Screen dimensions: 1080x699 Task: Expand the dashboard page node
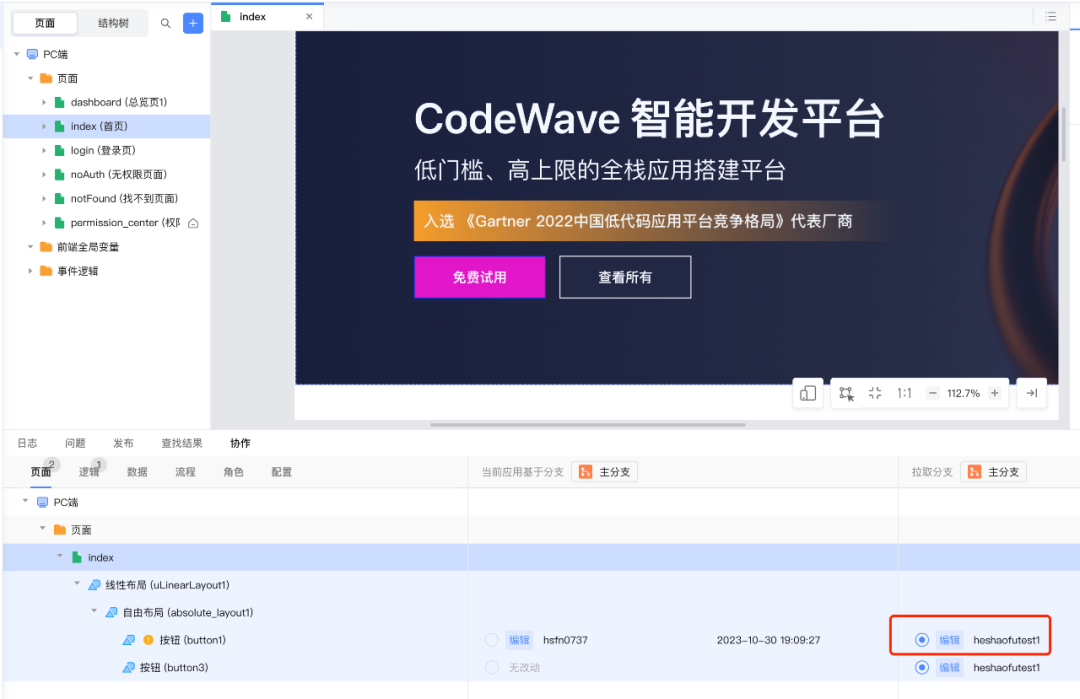pyautogui.click(x=44, y=102)
